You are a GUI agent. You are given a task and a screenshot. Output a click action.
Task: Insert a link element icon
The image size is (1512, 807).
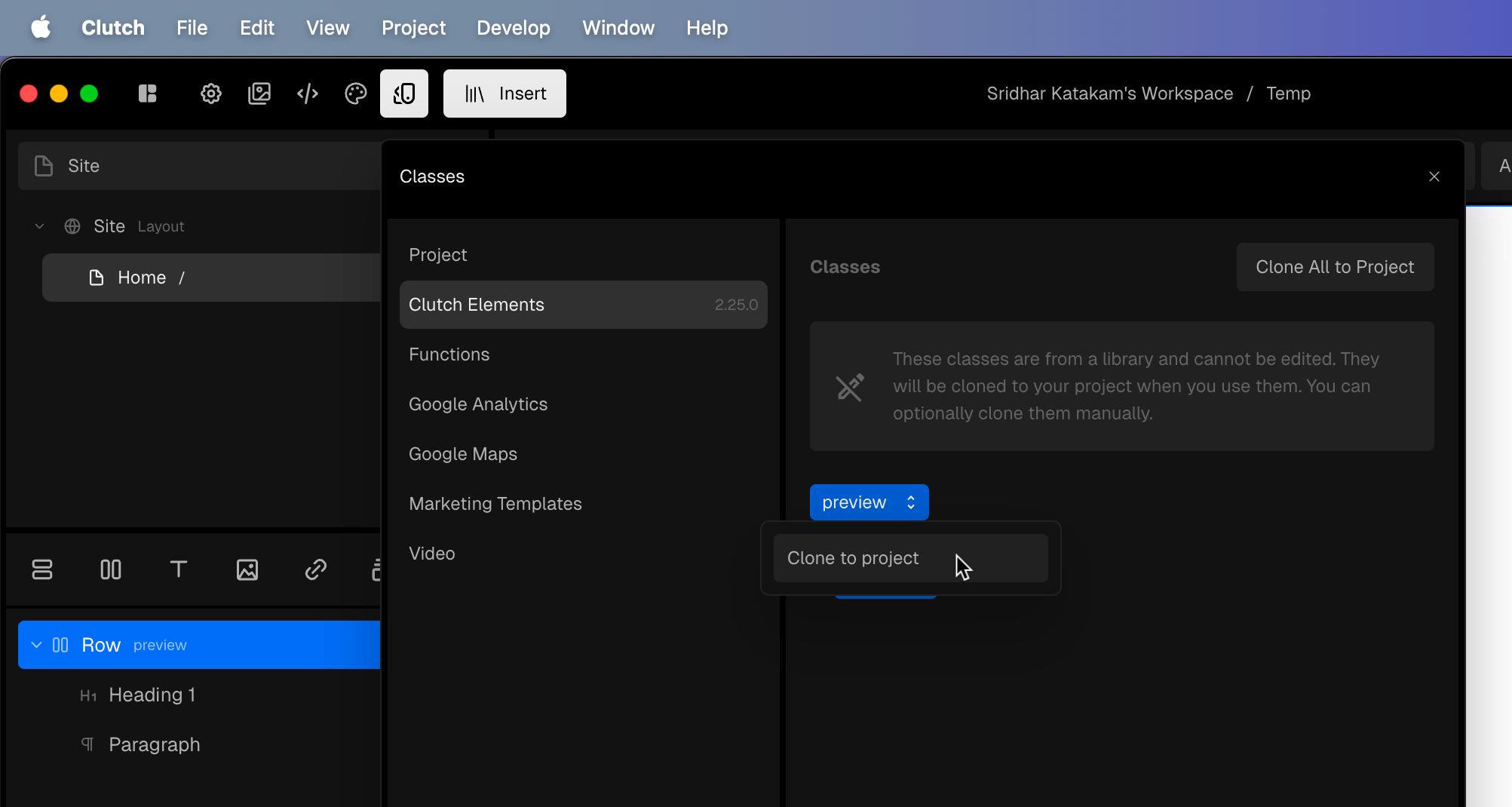coord(316,569)
